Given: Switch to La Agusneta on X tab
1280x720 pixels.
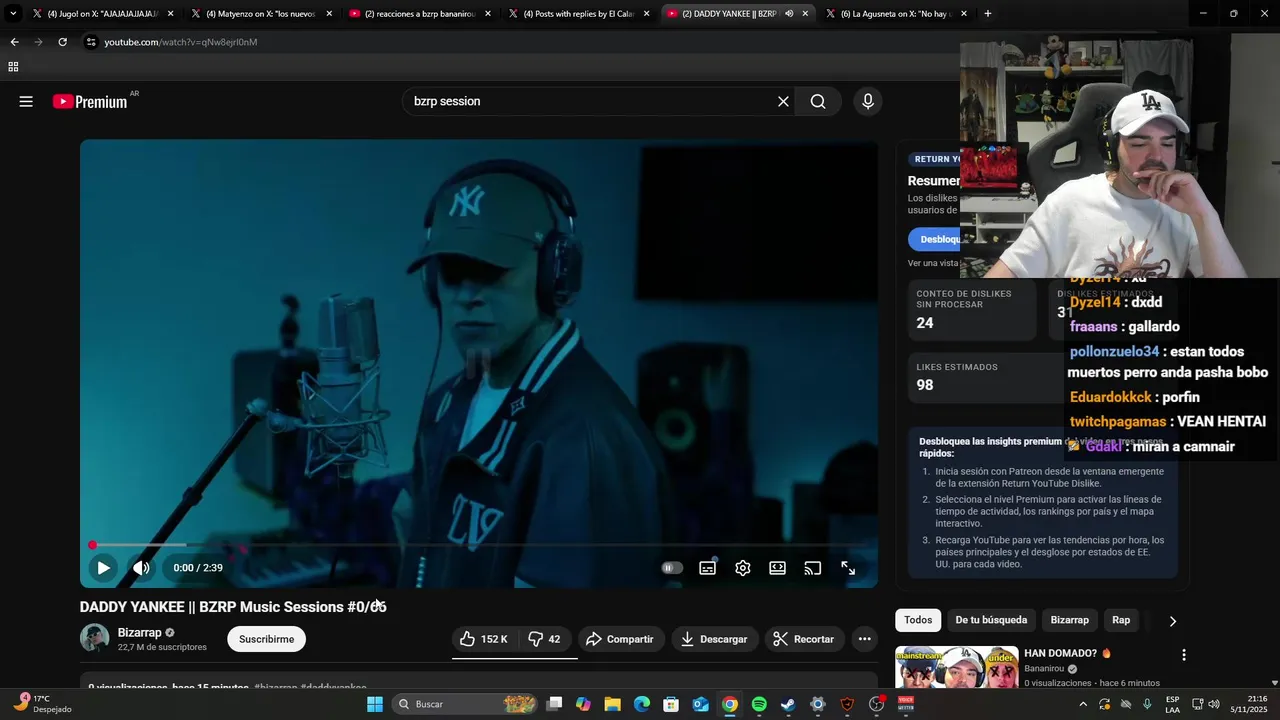Looking at the screenshot, I should click(896, 14).
